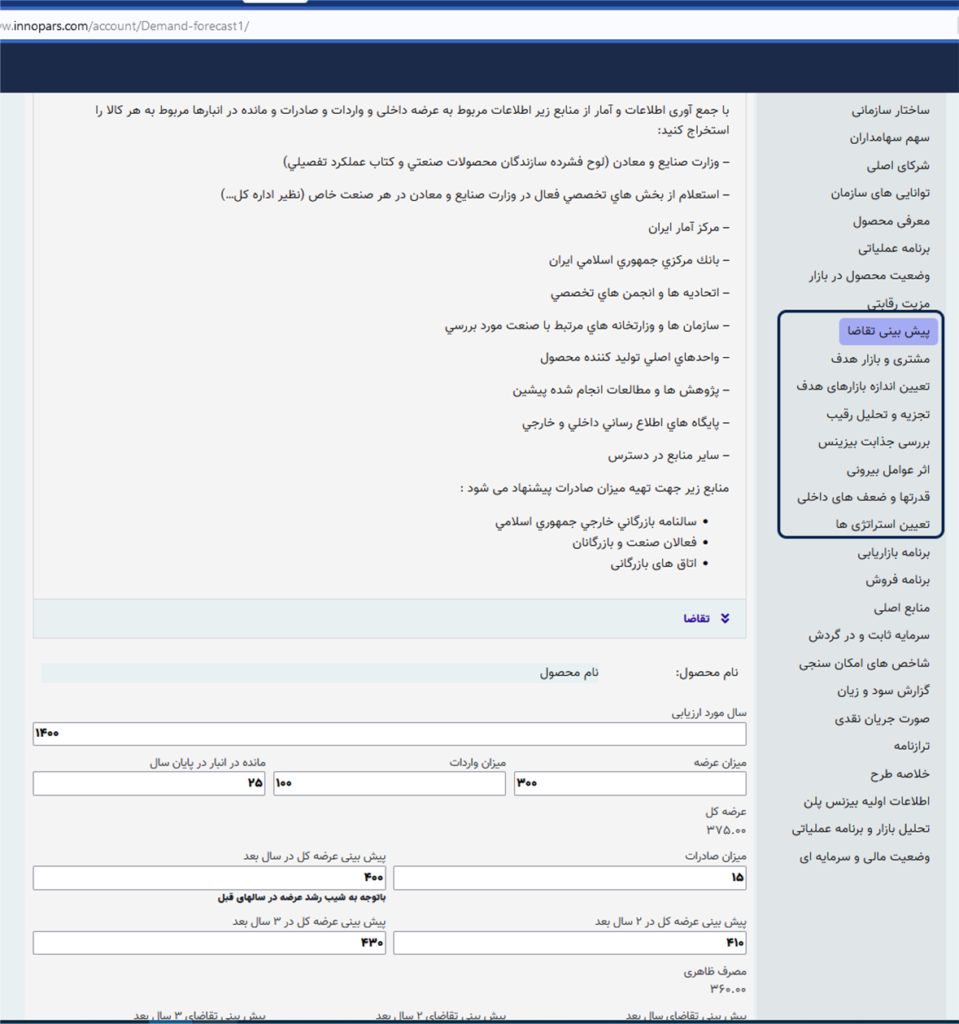Open برنامه فروش sidebar item
Screen dimensions: 959x1024
pyautogui.click(x=898, y=581)
